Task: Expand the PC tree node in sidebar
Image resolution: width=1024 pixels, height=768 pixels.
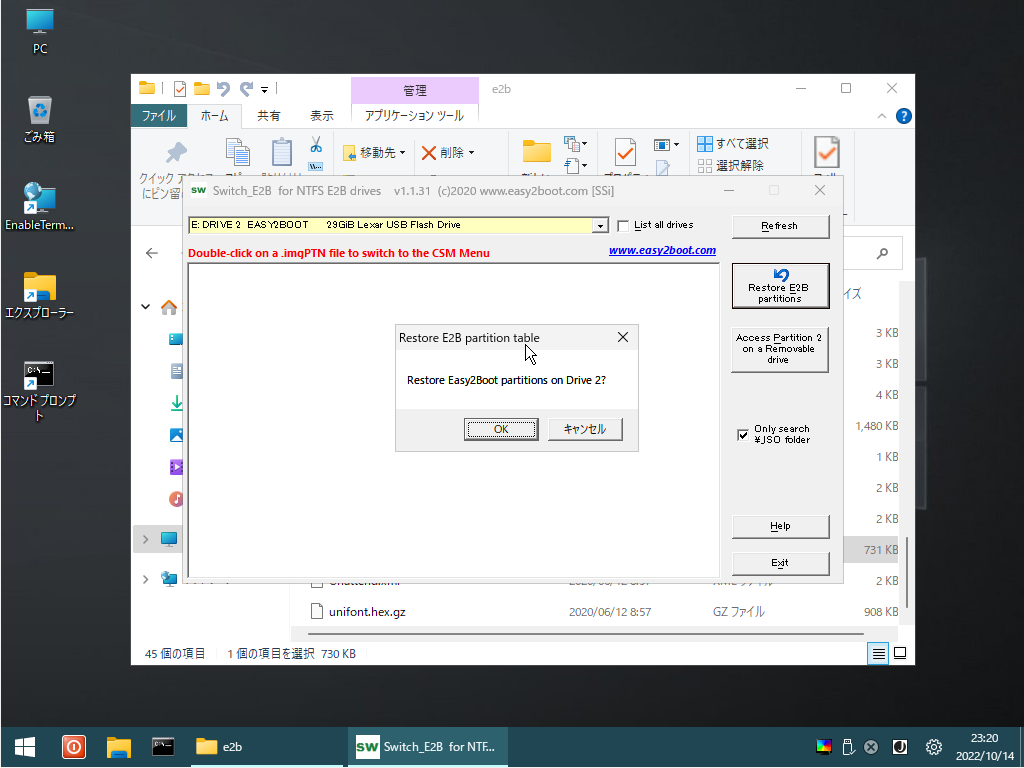Action: pyautogui.click(x=146, y=539)
